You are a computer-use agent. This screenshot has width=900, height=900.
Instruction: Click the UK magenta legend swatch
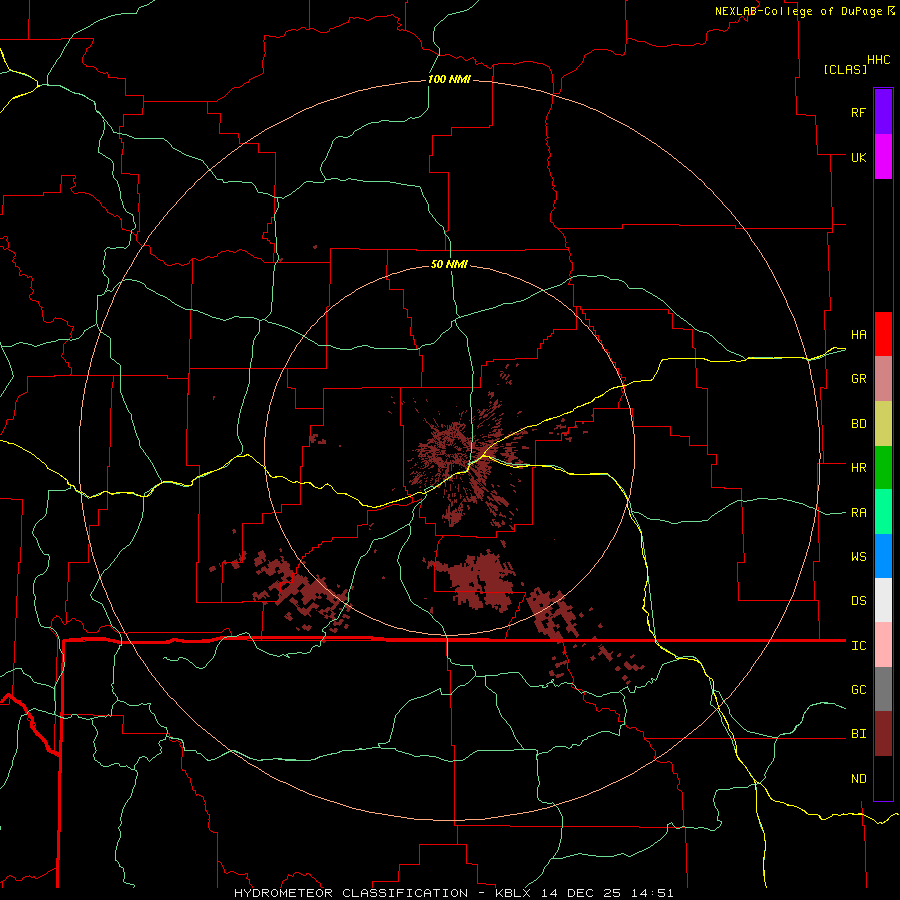coord(883,157)
